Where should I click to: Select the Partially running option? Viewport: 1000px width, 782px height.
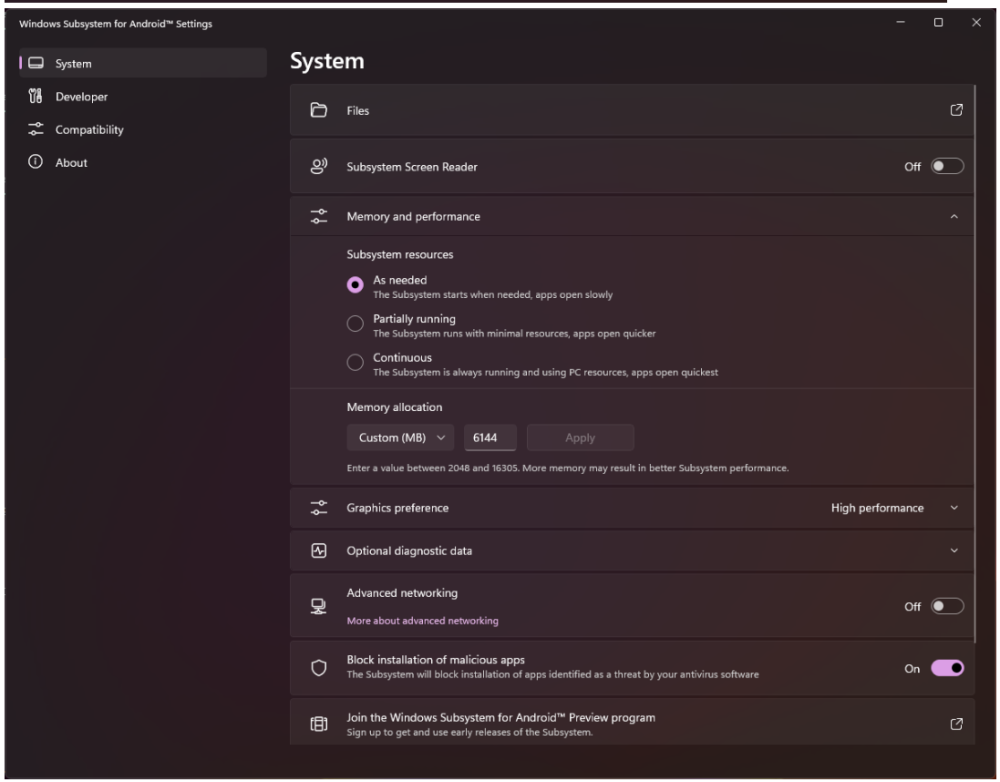(355, 323)
